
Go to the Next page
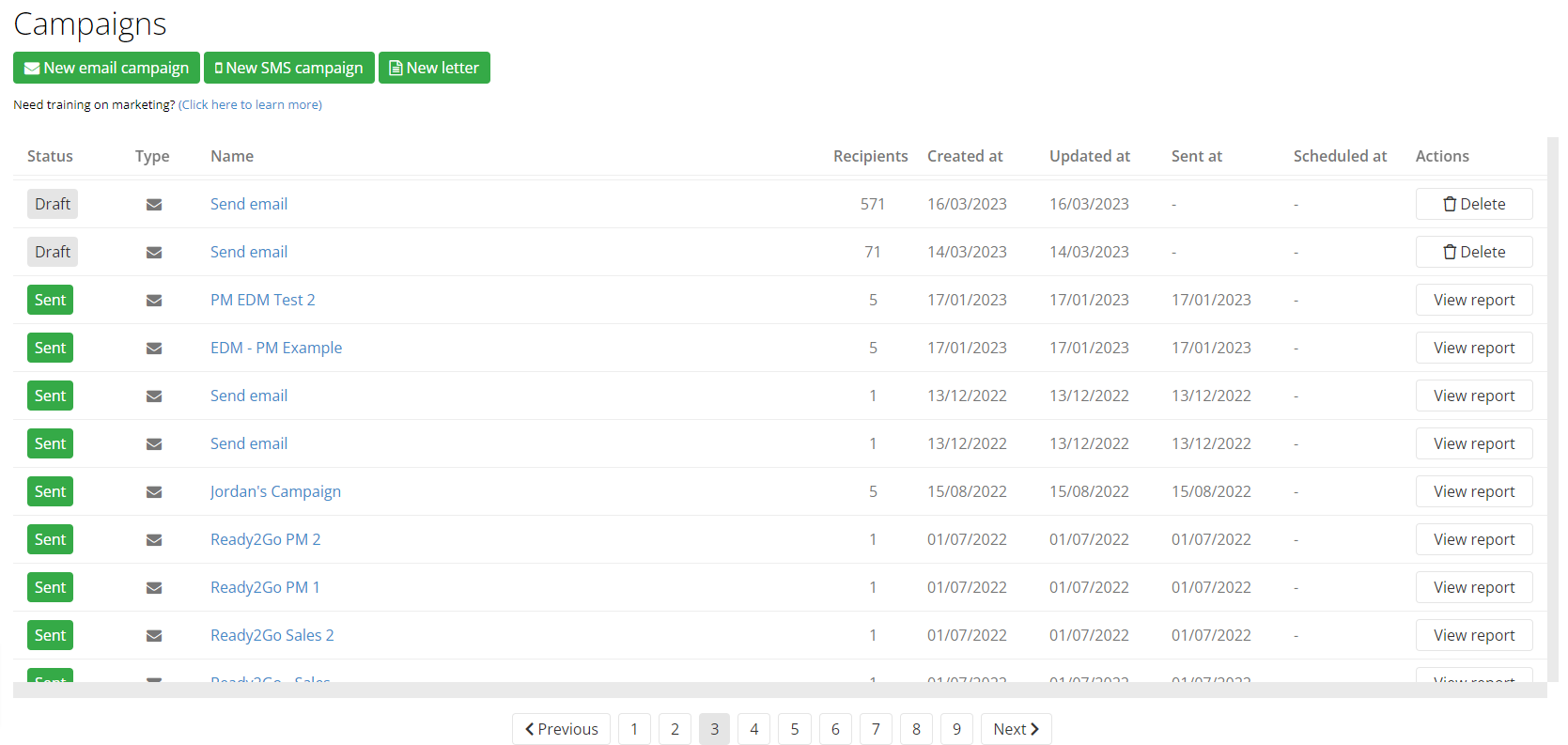pyautogui.click(x=1016, y=729)
